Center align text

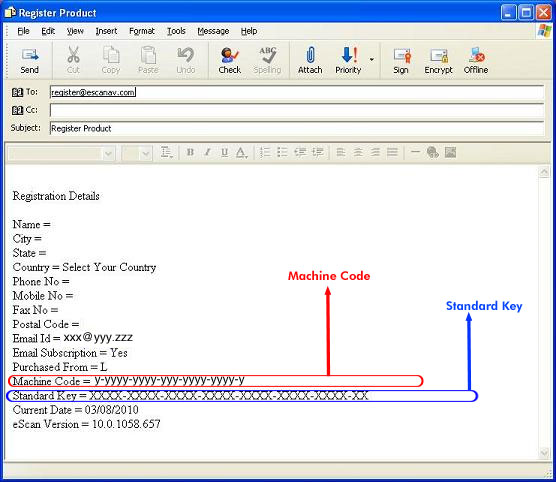(x=358, y=153)
